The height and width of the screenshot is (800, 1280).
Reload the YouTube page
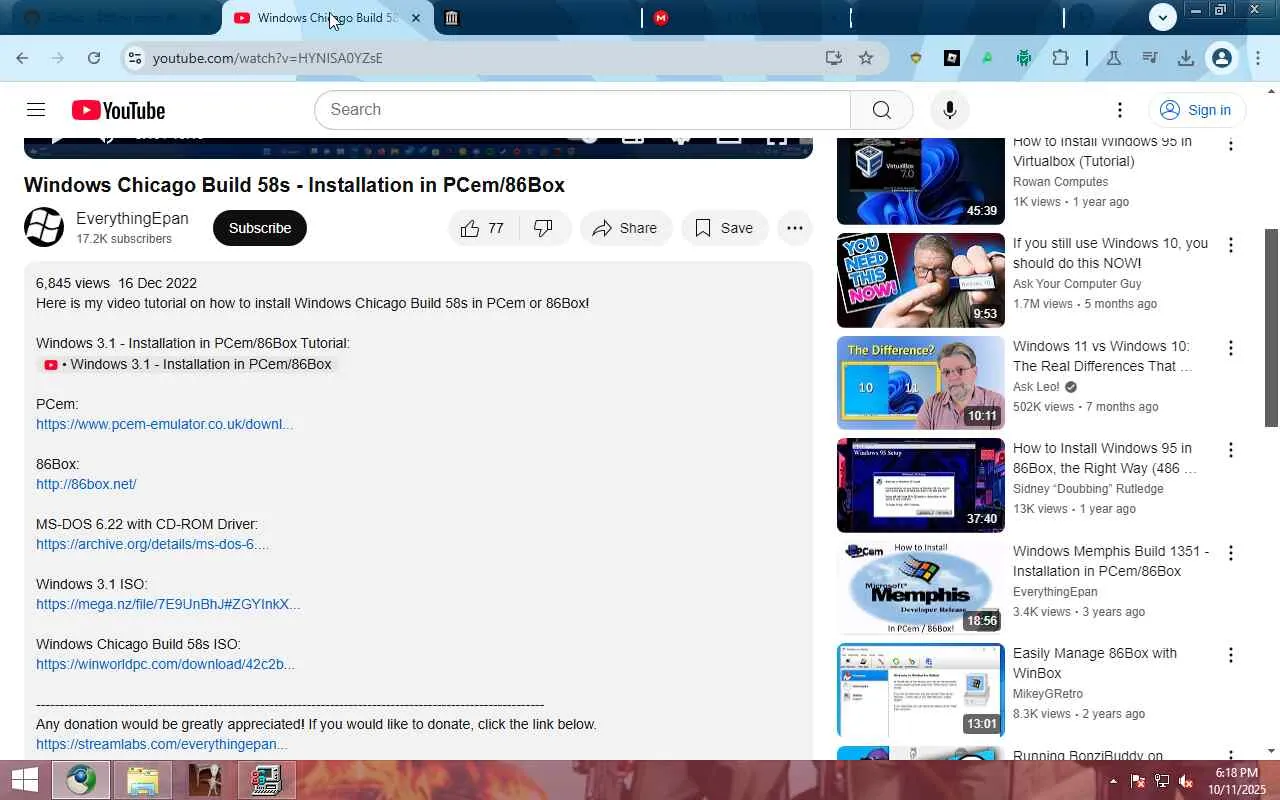(94, 58)
